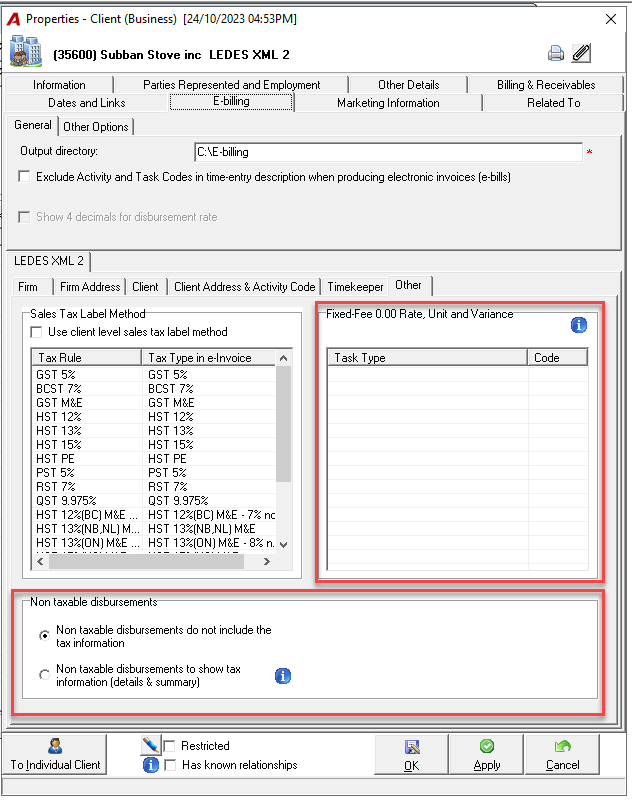The image size is (632, 800).
Task: Go to Dates and Links tab
Action: pyautogui.click(x=87, y=103)
